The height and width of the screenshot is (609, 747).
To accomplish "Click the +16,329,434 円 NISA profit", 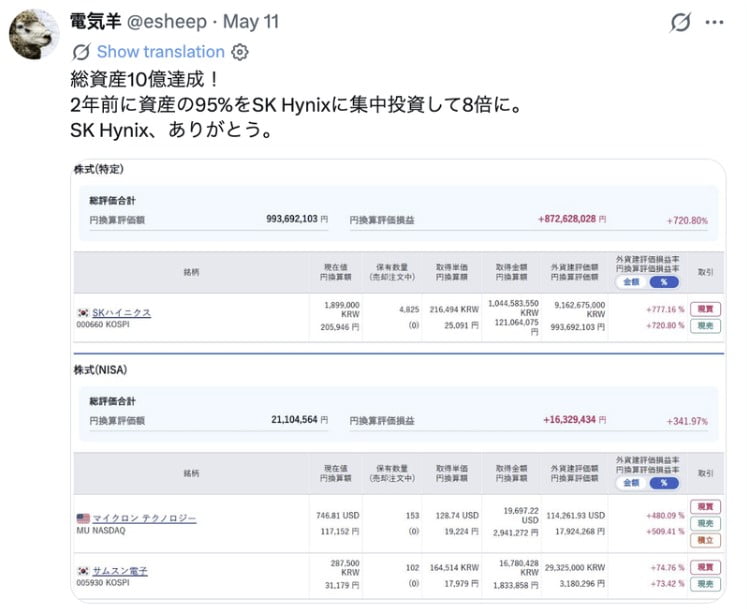I will (x=575, y=419).
